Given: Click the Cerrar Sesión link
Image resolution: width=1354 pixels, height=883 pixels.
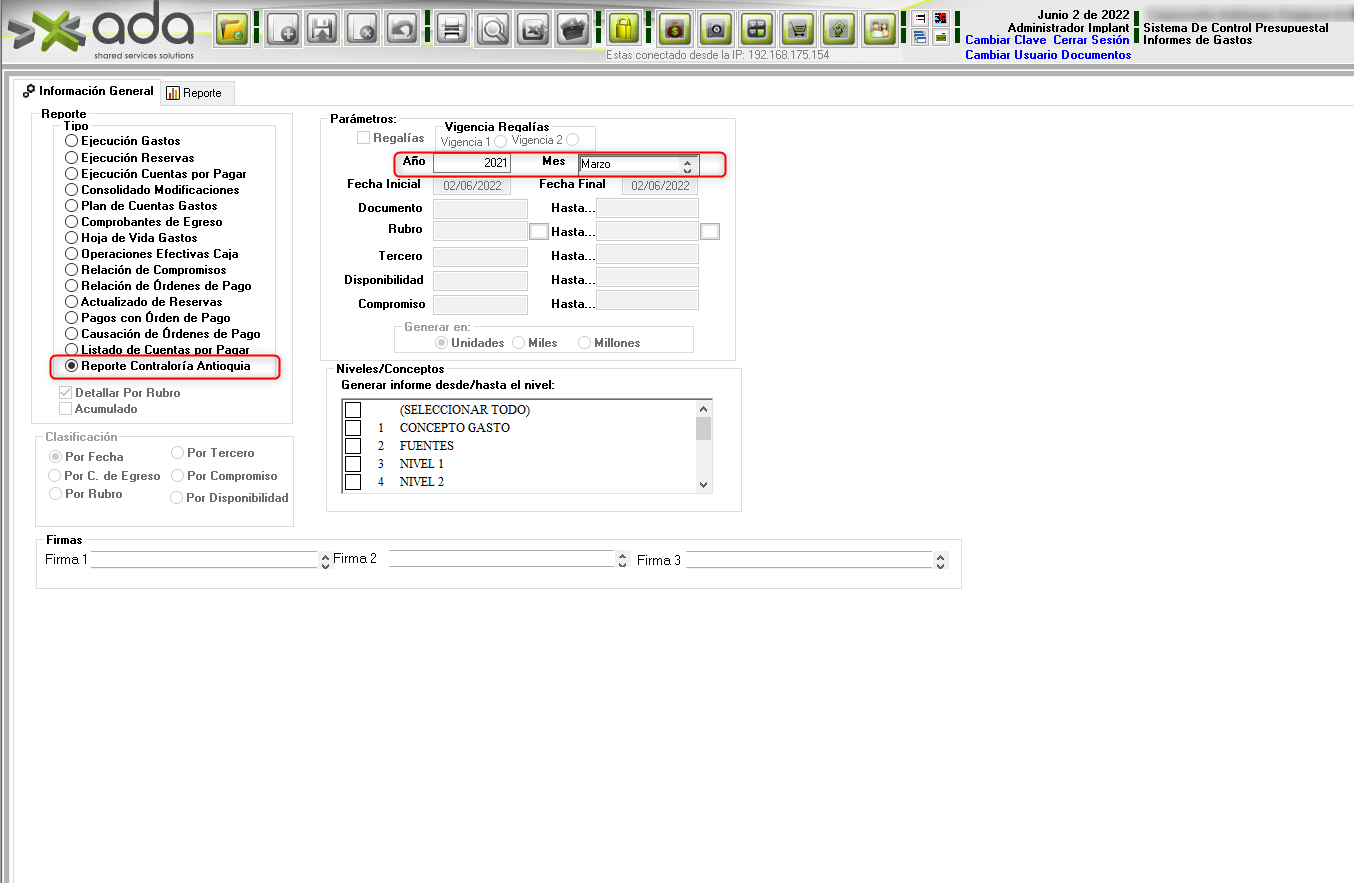Looking at the screenshot, I should click(x=1091, y=40).
